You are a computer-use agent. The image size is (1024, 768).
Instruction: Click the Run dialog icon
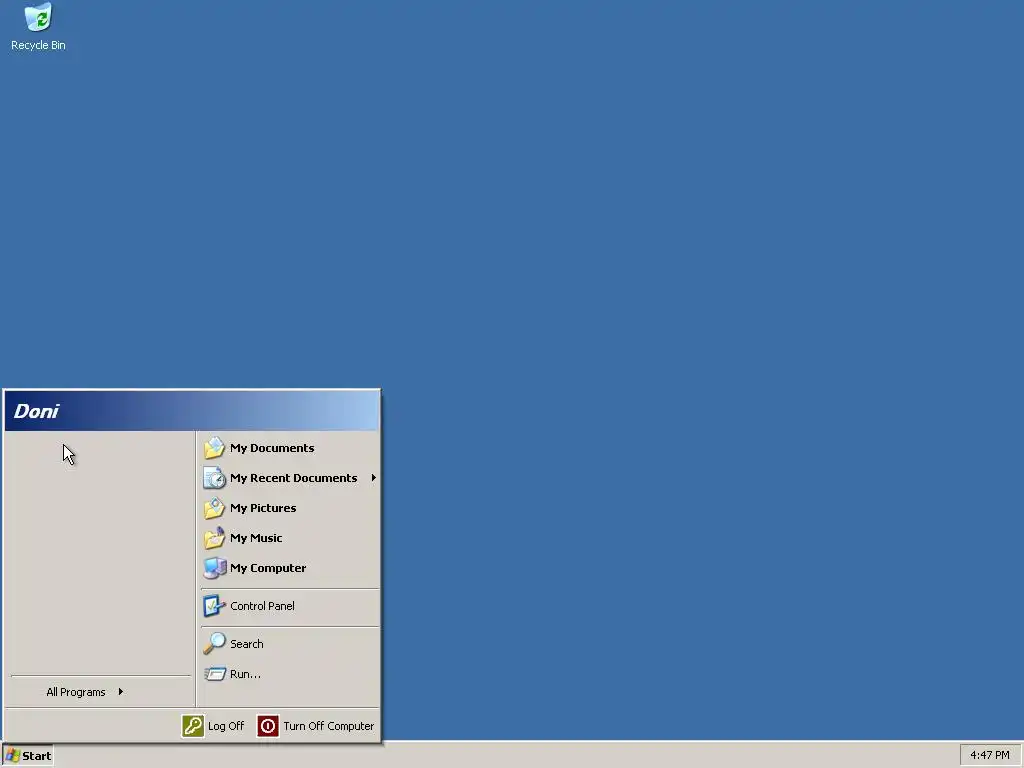click(214, 674)
